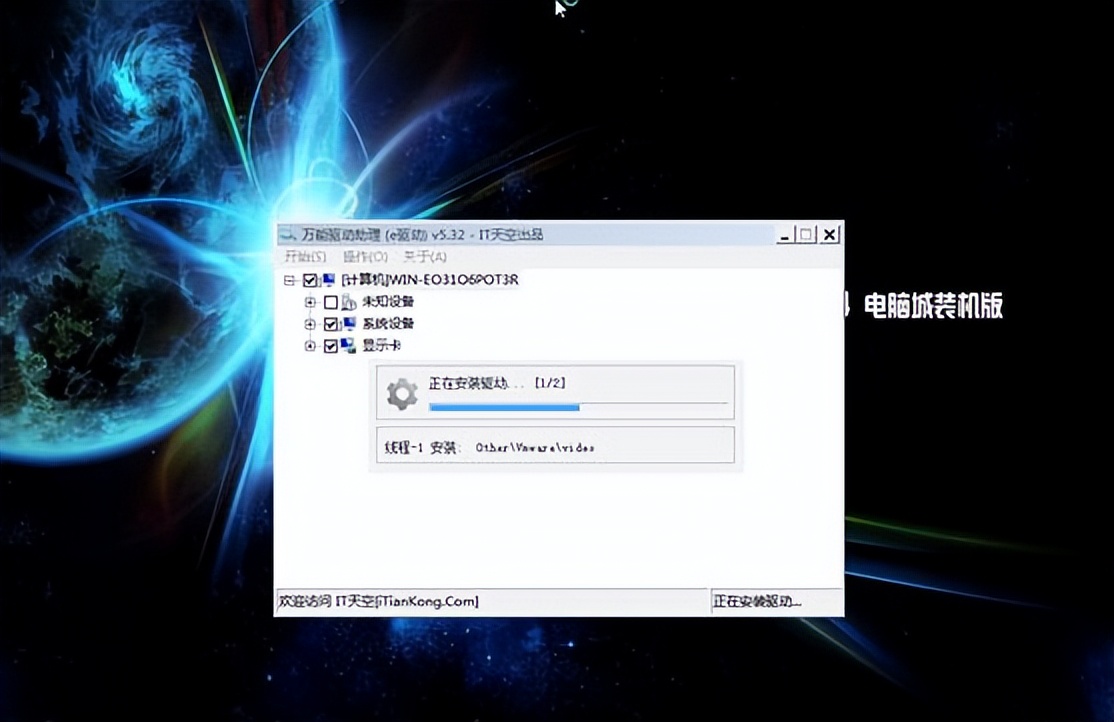Expand the 显示卡 tree node
Image resolution: width=1114 pixels, height=722 pixels.
click(310, 346)
